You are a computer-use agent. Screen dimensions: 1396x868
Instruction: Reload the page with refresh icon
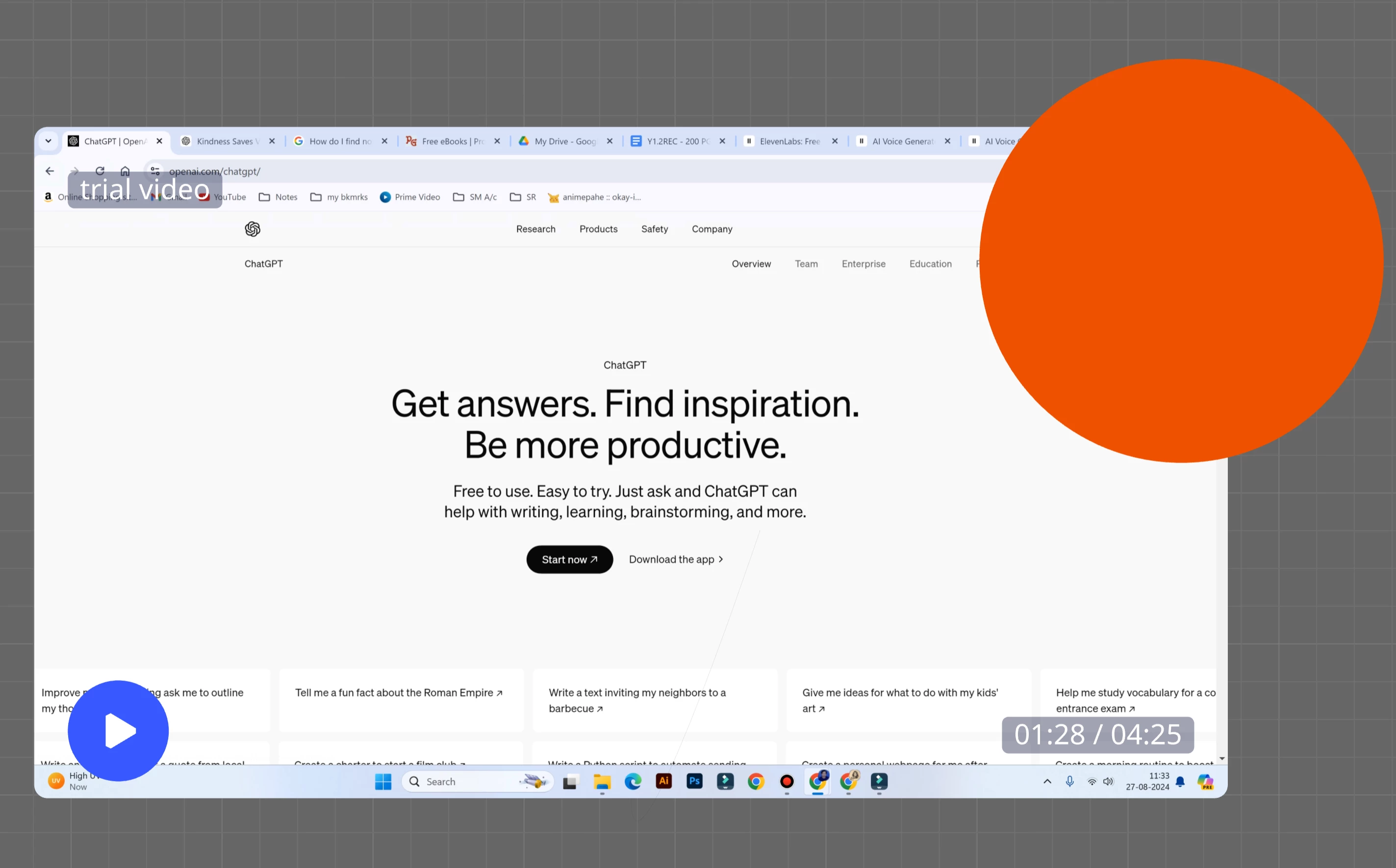(x=100, y=171)
